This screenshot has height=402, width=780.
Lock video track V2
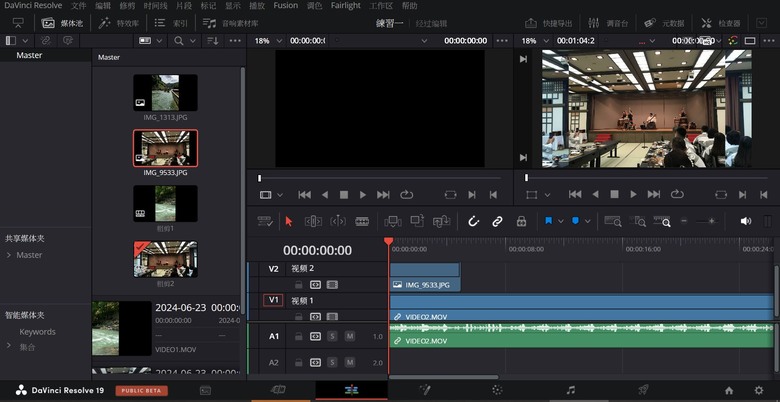click(x=298, y=285)
